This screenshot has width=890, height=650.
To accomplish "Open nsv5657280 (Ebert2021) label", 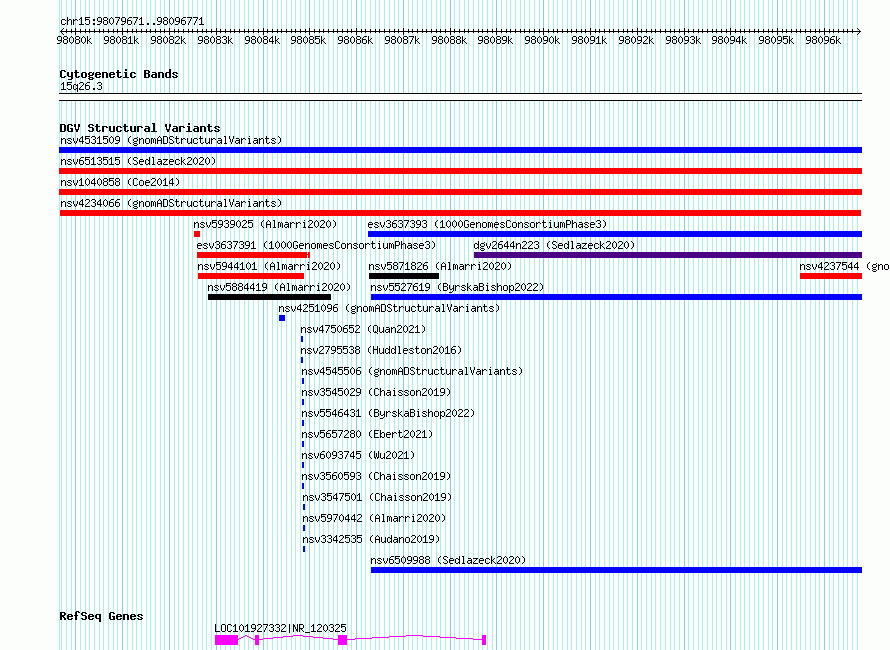I will 367,434.
